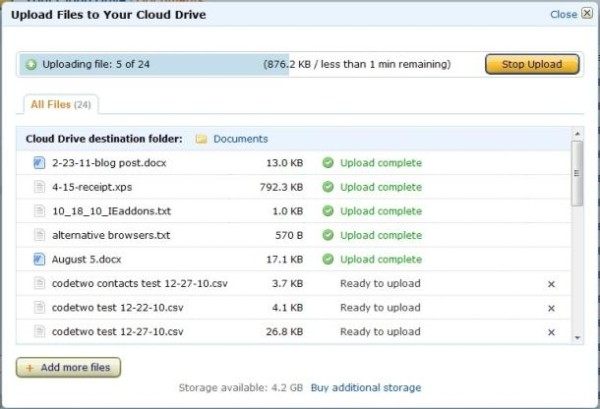
Task: Open the Buy additional storage link
Action: 365,387
